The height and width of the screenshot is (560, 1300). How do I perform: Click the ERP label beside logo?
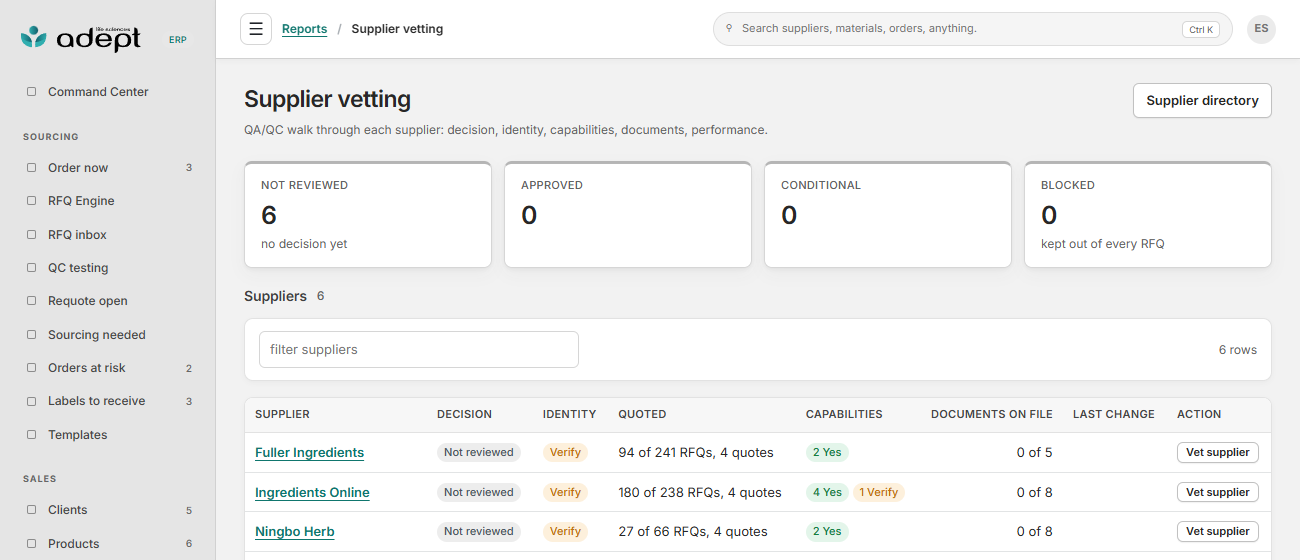coord(177,40)
